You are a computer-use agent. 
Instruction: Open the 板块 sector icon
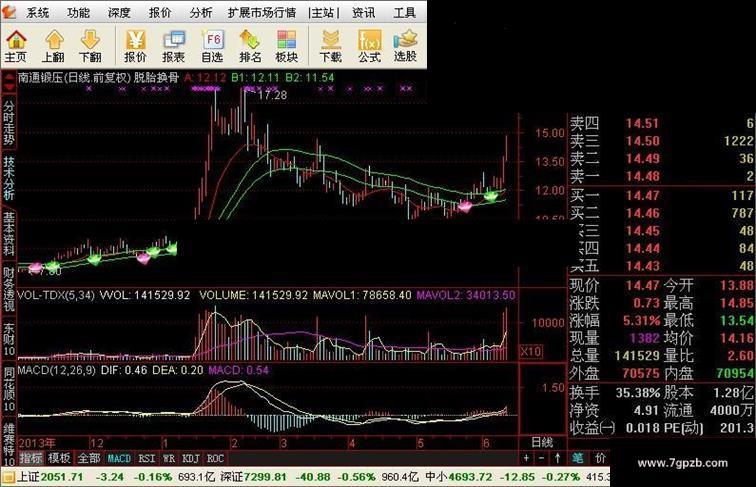tap(286, 46)
